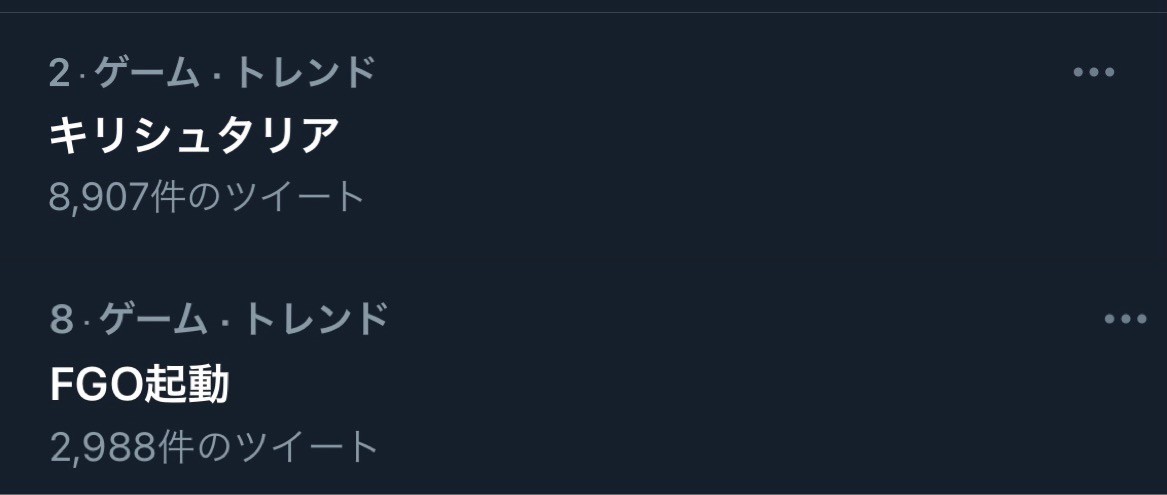Open the FGO起動 trending topic
Image resolution: width=1167 pixels, height=495 pixels.
(x=139, y=384)
